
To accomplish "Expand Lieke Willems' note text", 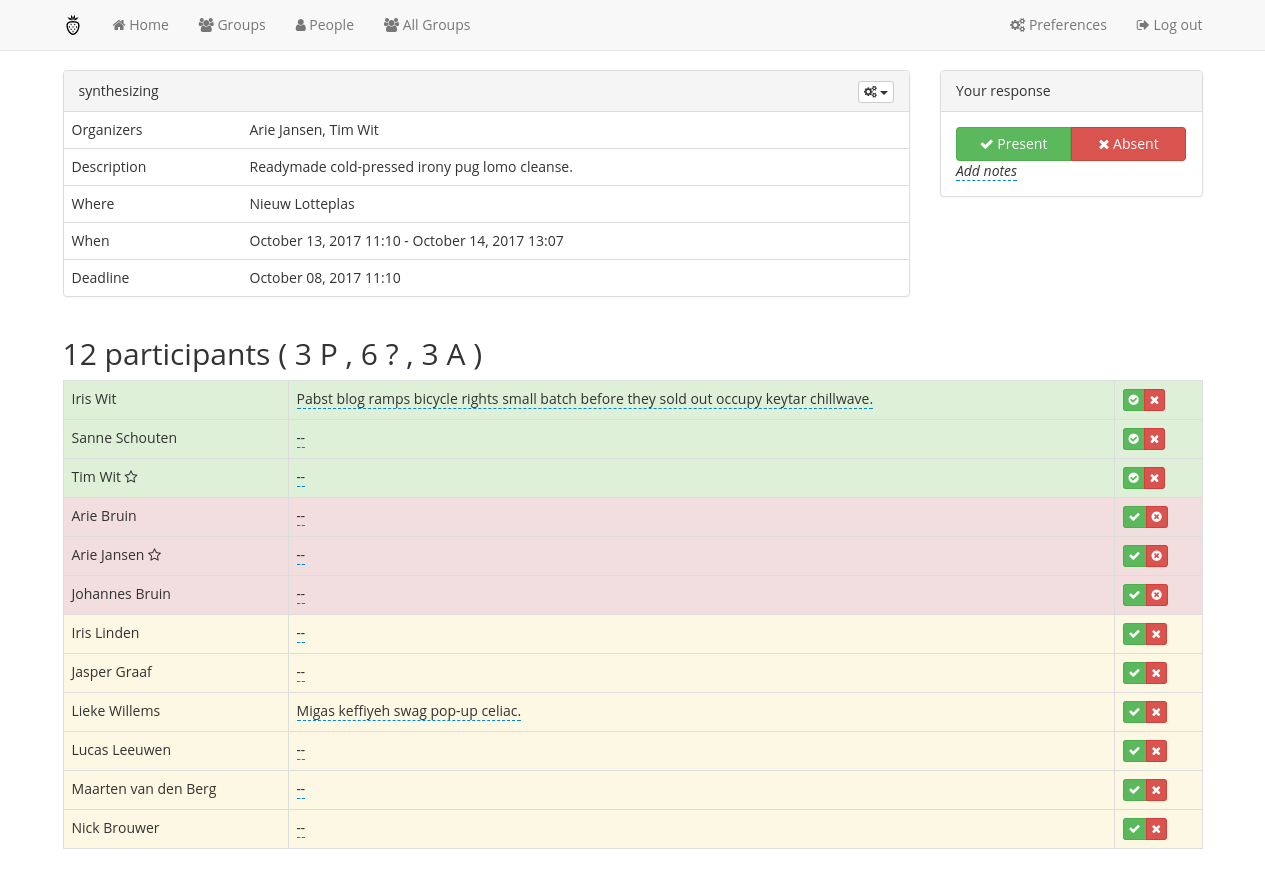I will 408,711.
